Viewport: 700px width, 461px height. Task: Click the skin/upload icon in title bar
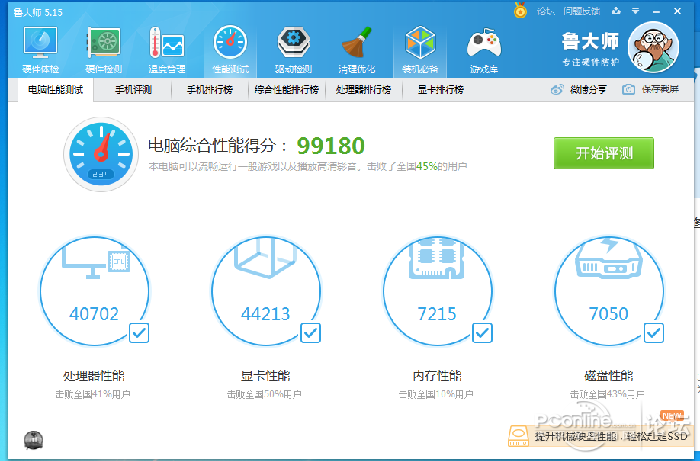[x=617, y=11]
